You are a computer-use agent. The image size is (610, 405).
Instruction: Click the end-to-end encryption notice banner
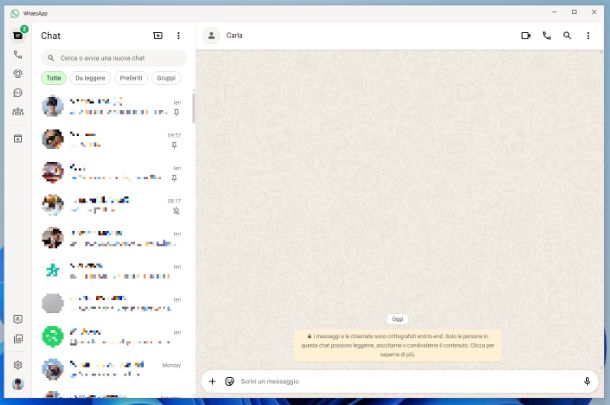point(398,345)
